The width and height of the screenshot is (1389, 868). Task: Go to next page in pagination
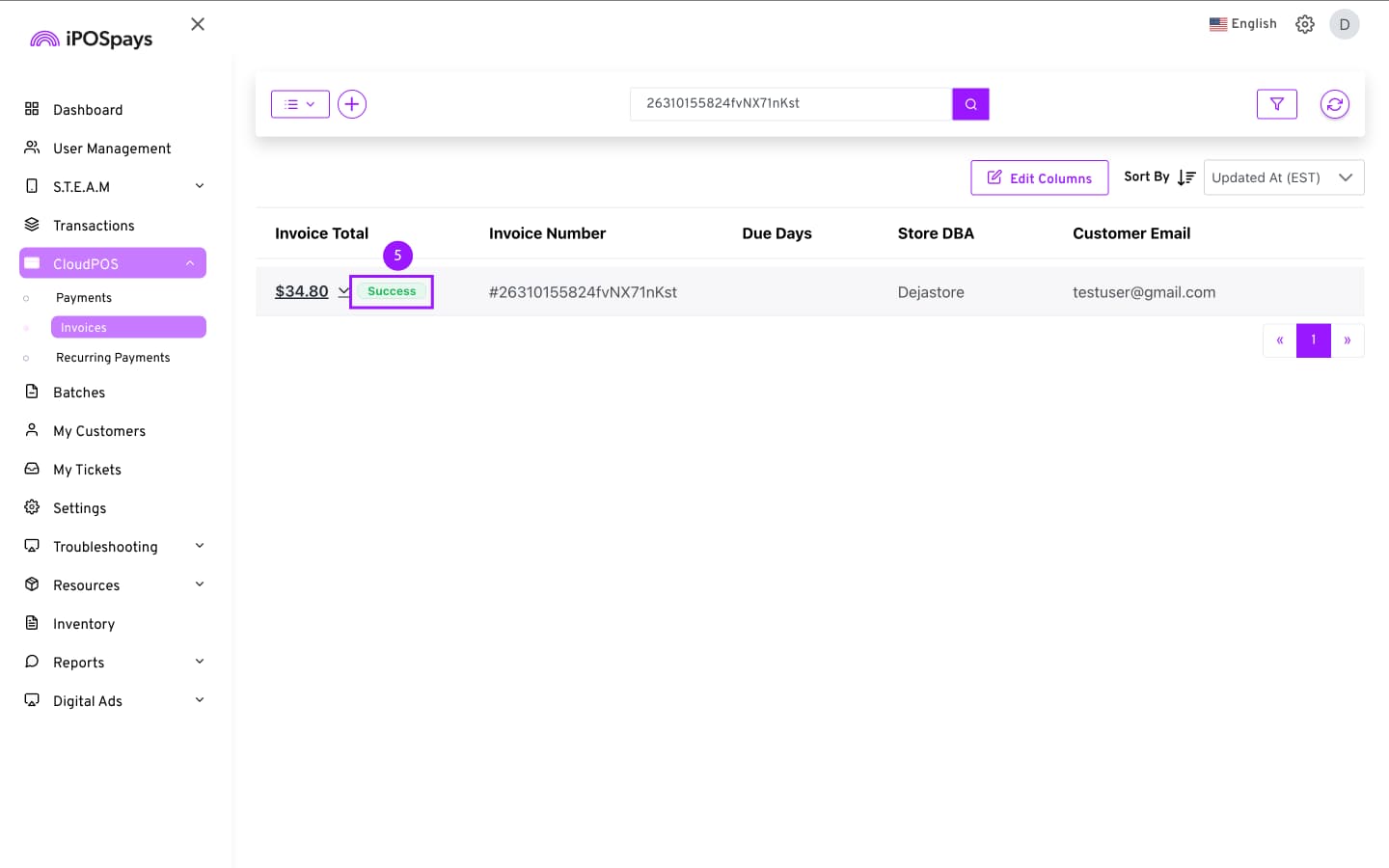[x=1347, y=340]
